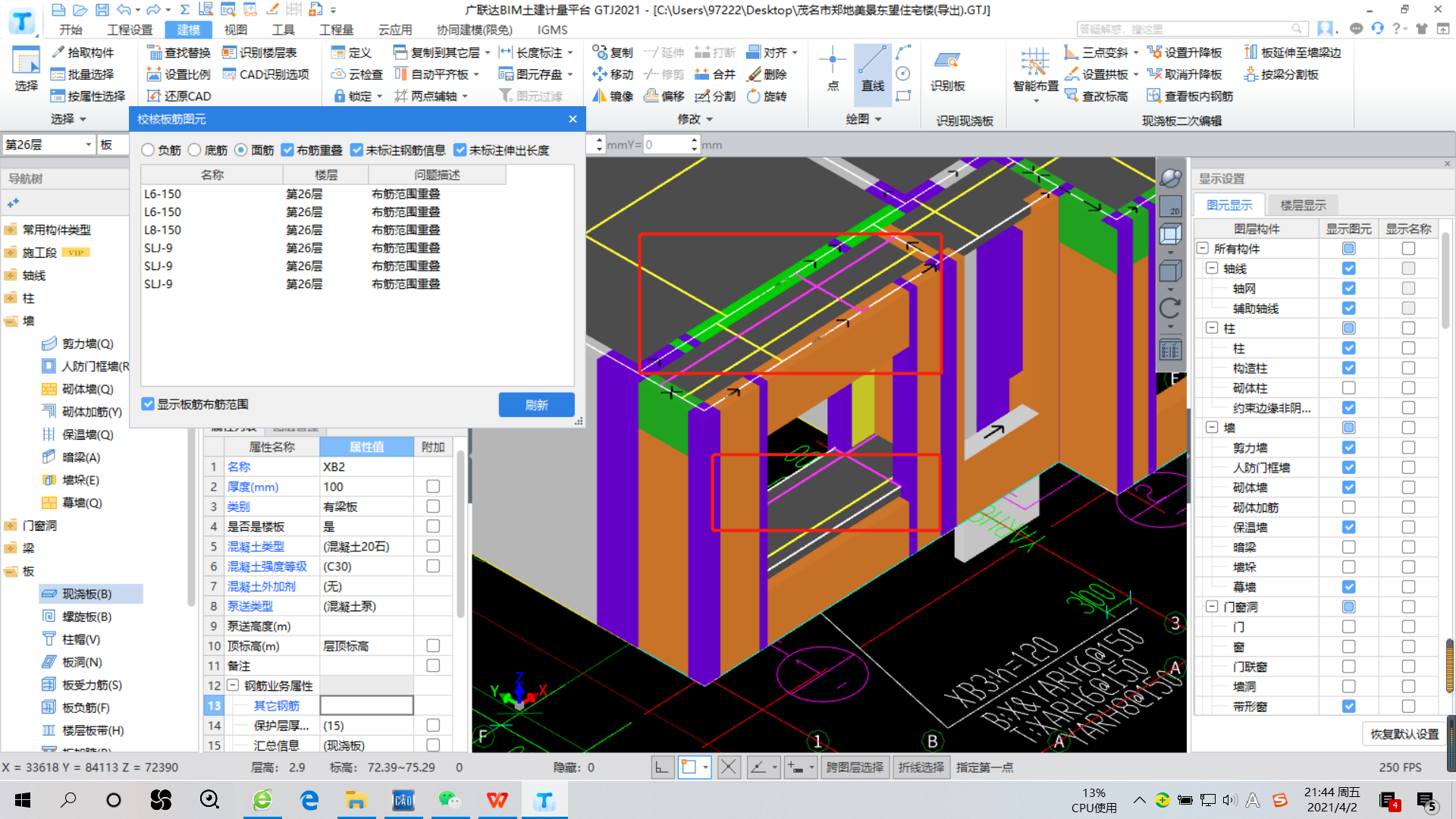Click the 批量选择 batch select tool
1456x819 pixels.
coord(82,74)
